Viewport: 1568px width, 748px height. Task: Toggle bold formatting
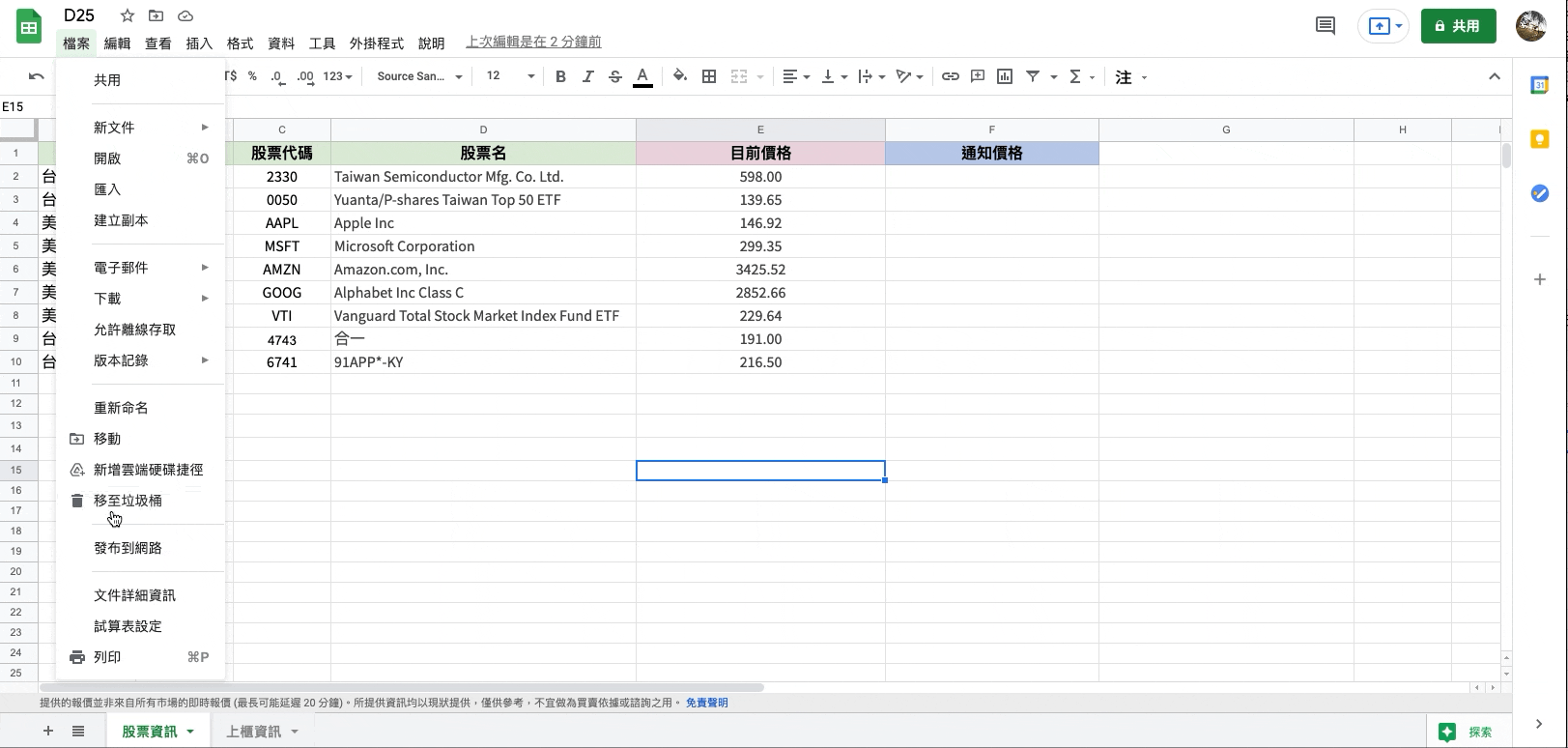tap(560, 76)
